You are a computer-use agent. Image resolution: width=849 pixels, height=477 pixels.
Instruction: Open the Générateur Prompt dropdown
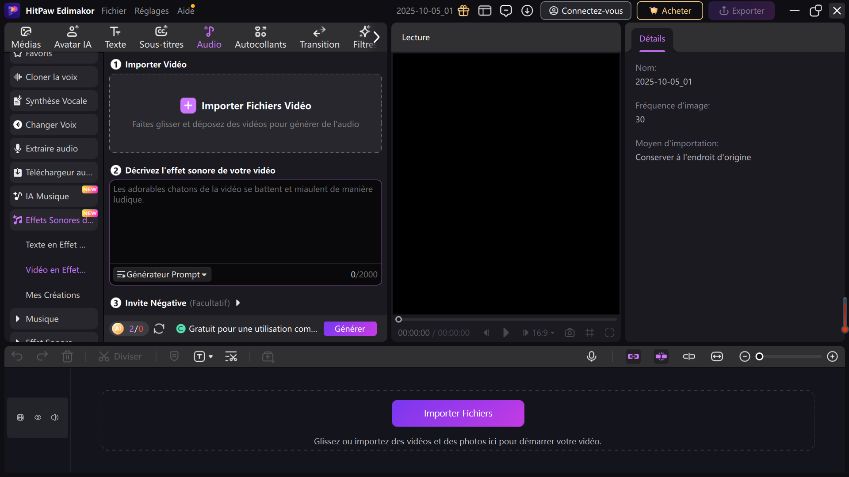pos(161,274)
